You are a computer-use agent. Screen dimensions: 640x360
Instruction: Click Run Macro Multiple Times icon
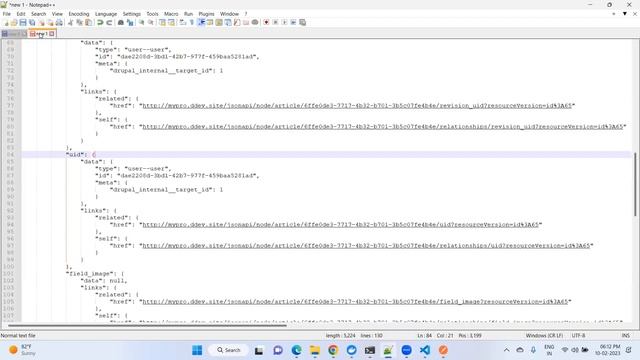[x=293, y=22]
